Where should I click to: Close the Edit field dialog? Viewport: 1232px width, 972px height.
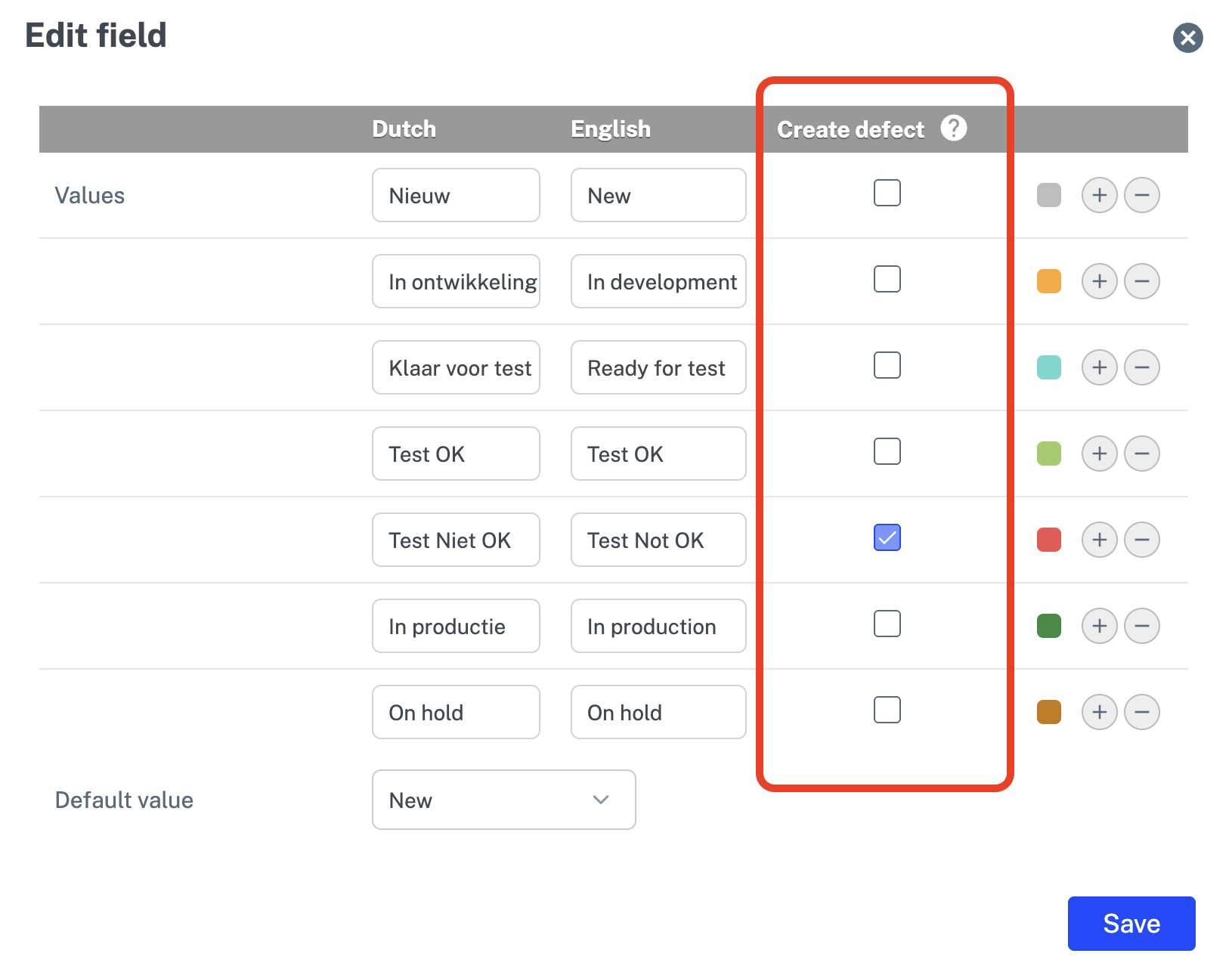pos(1187,38)
